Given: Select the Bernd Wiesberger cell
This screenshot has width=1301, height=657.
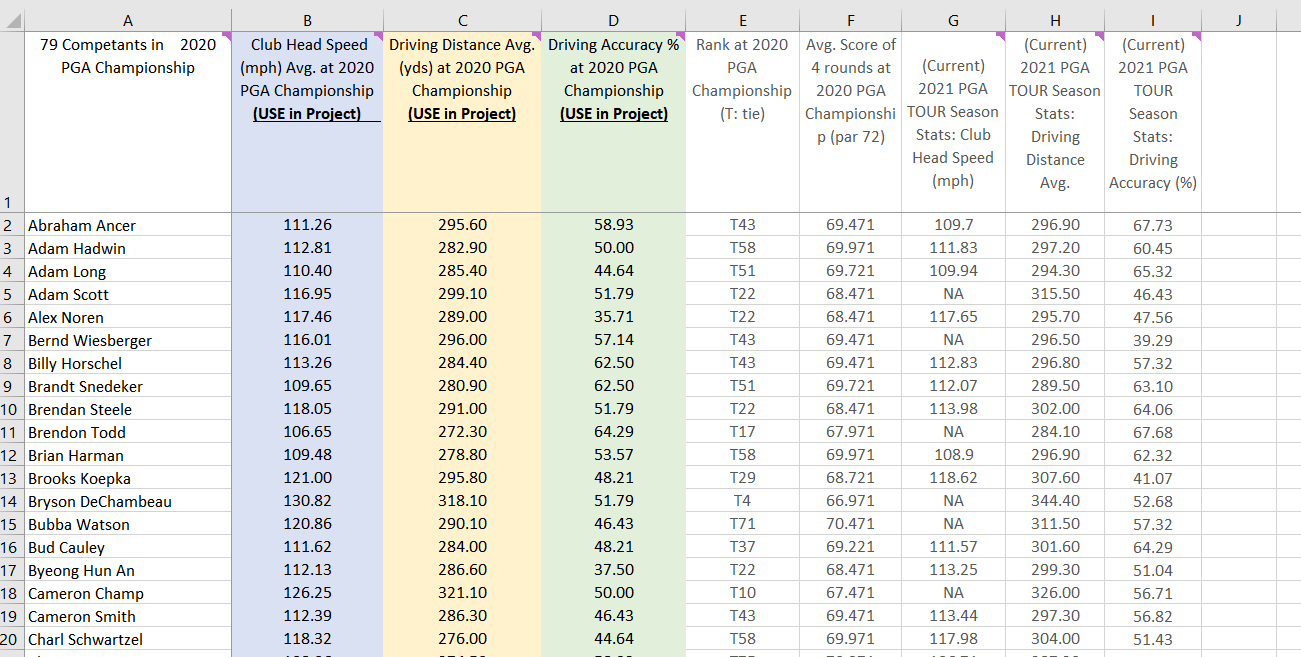Looking at the screenshot, I should [x=127, y=340].
